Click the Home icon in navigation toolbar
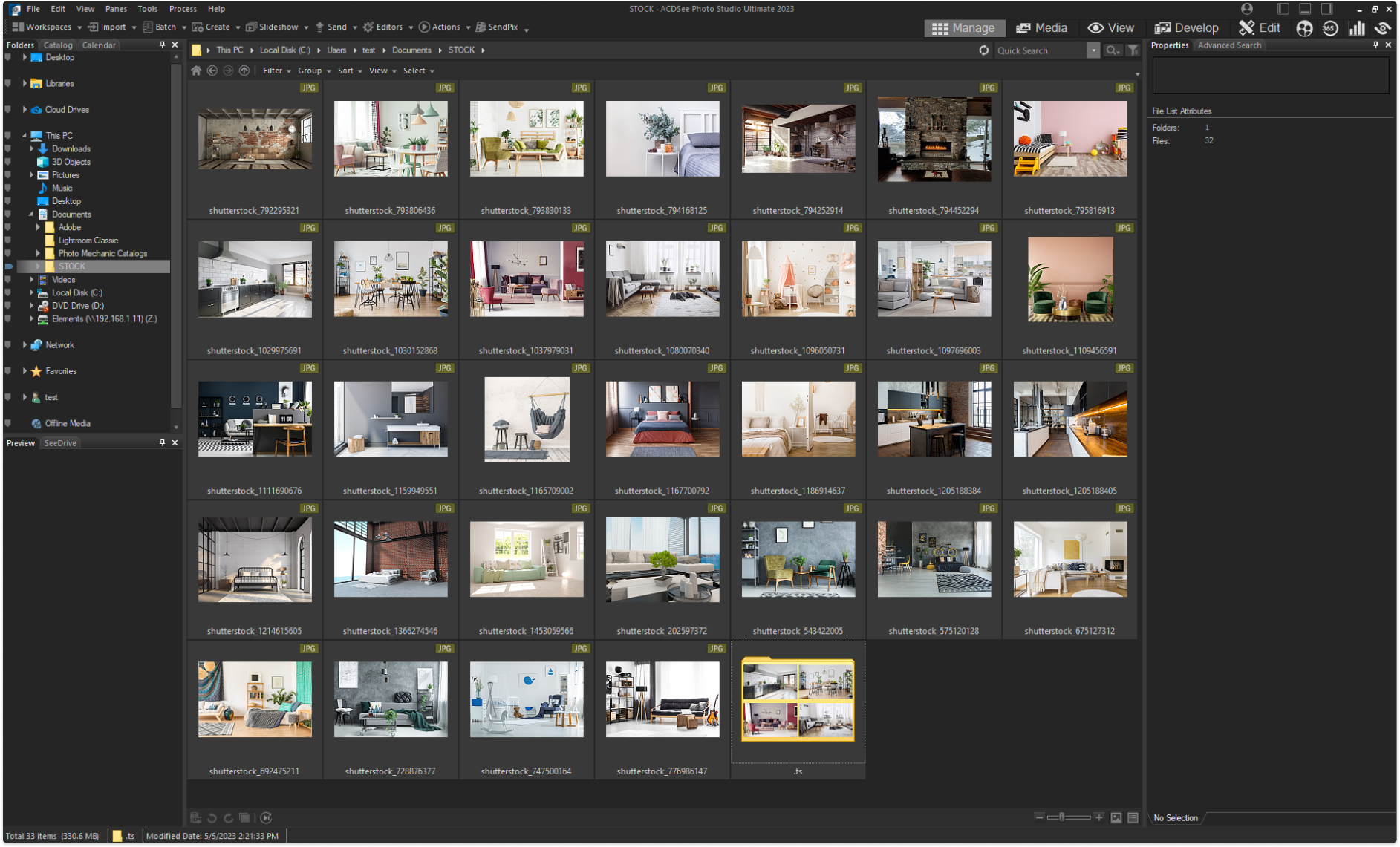1400x847 pixels. [196, 71]
